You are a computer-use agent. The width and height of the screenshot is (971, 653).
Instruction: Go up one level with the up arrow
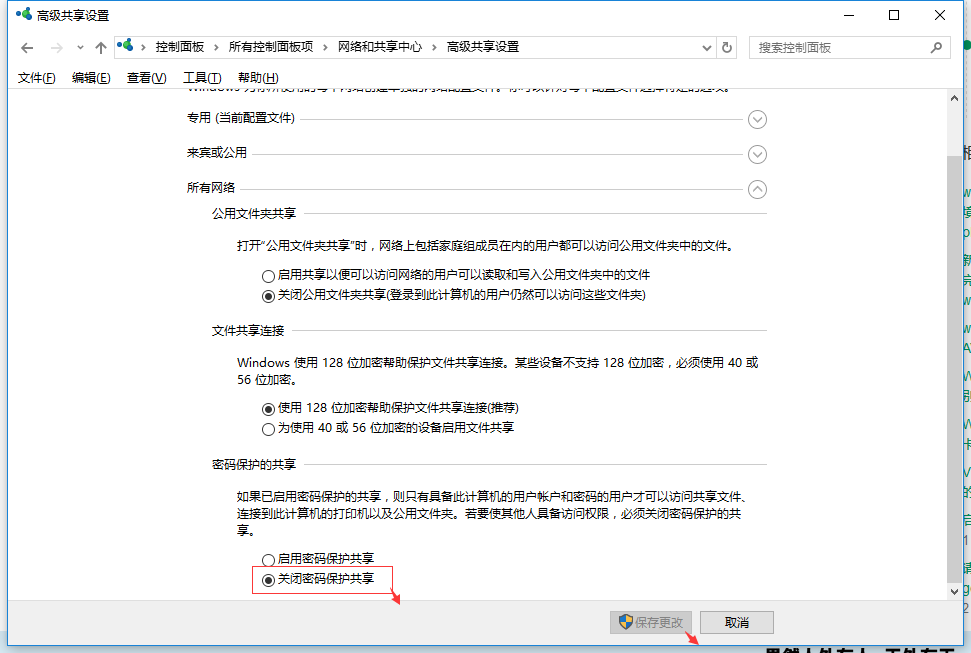coord(101,48)
